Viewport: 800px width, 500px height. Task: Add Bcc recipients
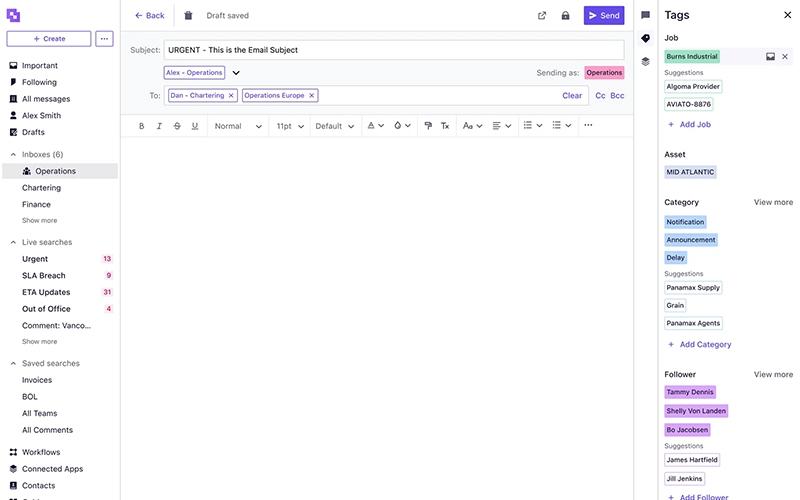[617, 95]
